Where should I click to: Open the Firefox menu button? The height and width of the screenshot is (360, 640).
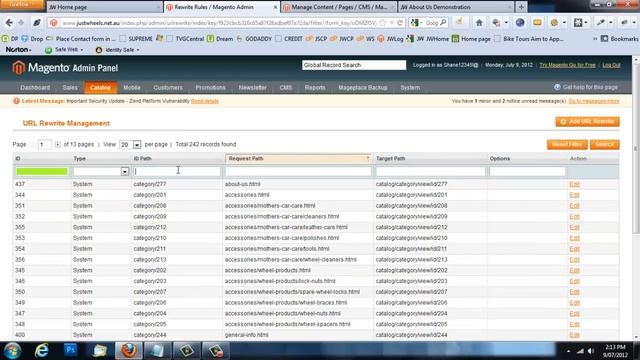pos(21,4)
